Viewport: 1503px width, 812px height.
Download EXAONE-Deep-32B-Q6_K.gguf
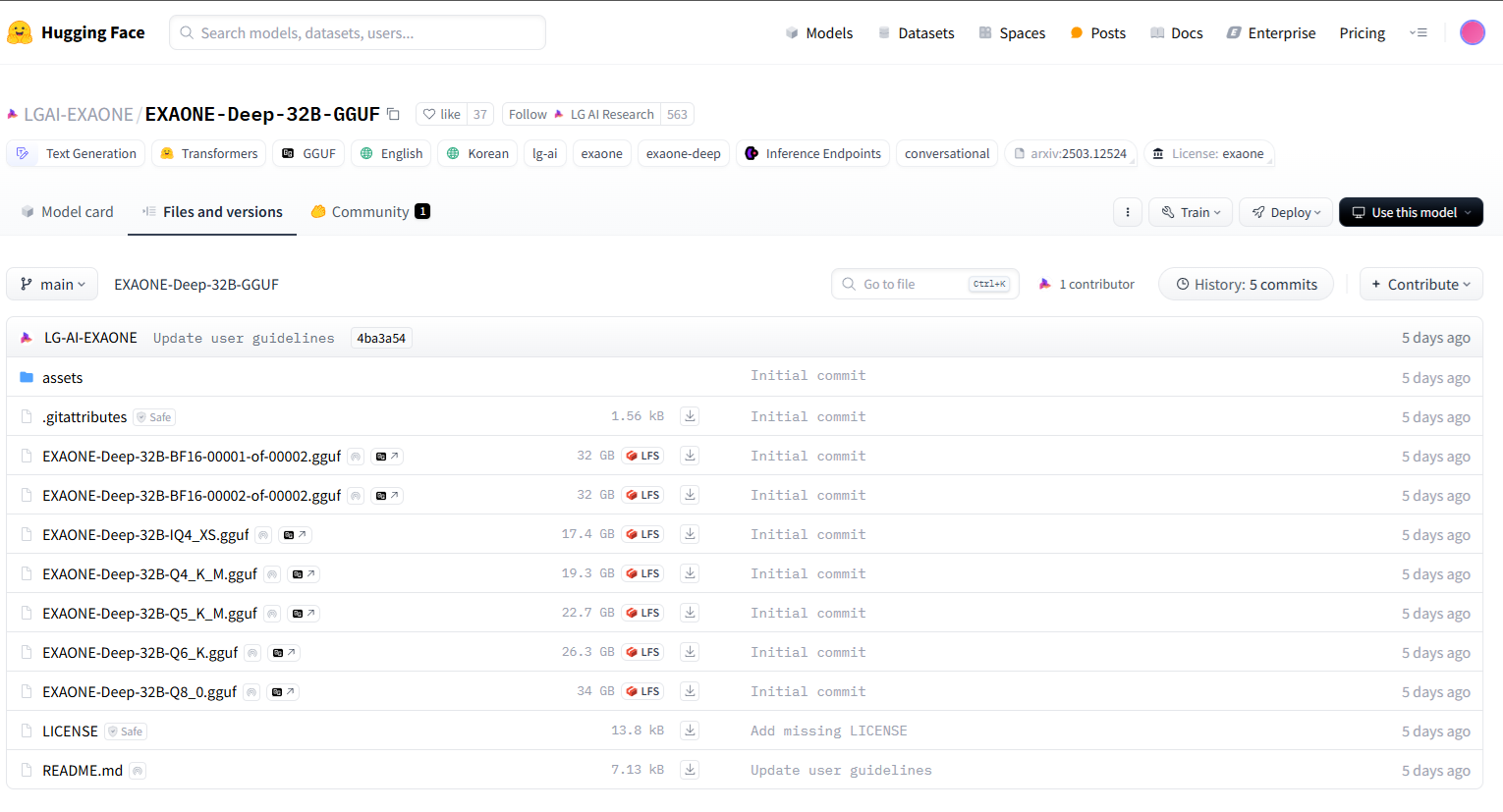[691, 652]
